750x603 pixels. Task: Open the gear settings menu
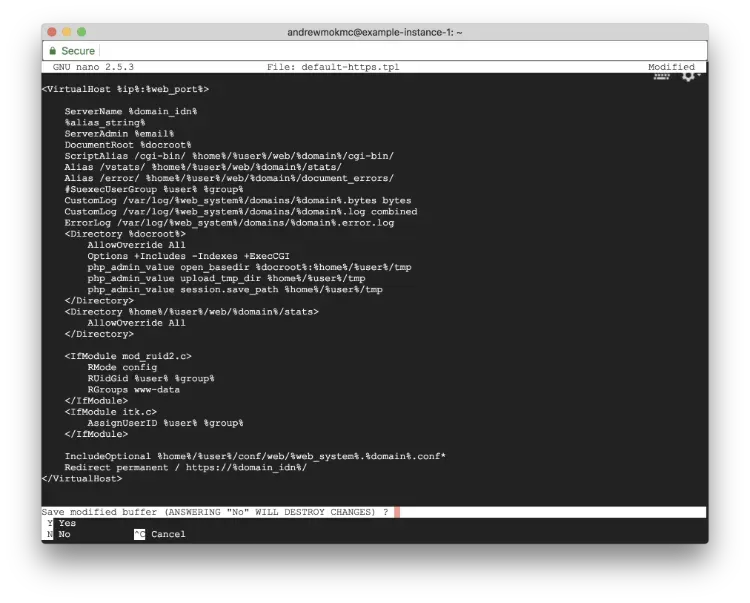pyautogui.click(x=688, y=75)
